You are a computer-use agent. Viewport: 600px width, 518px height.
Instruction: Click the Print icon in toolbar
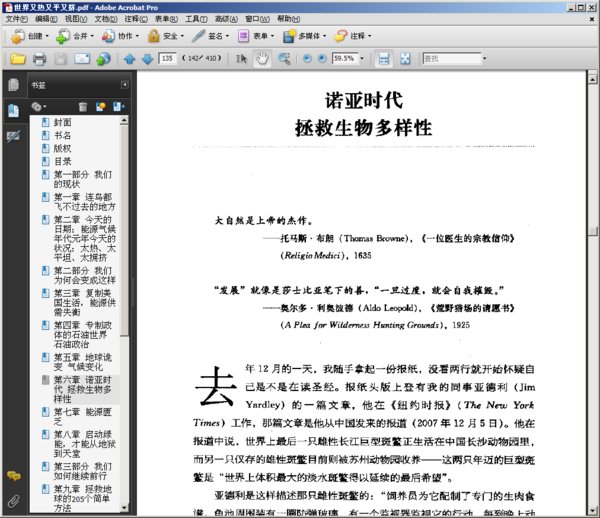point(39,59)
